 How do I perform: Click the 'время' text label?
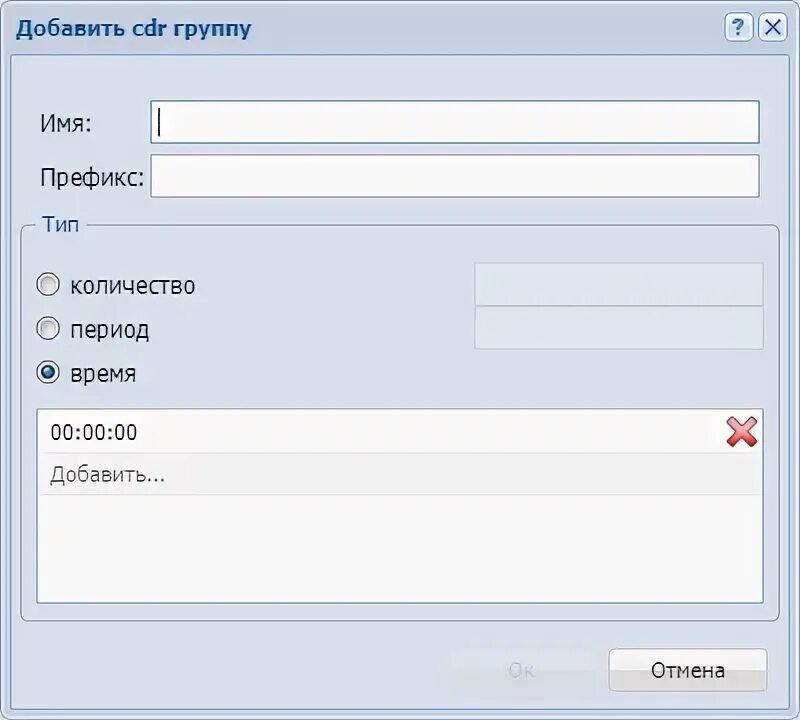(103, 374)
